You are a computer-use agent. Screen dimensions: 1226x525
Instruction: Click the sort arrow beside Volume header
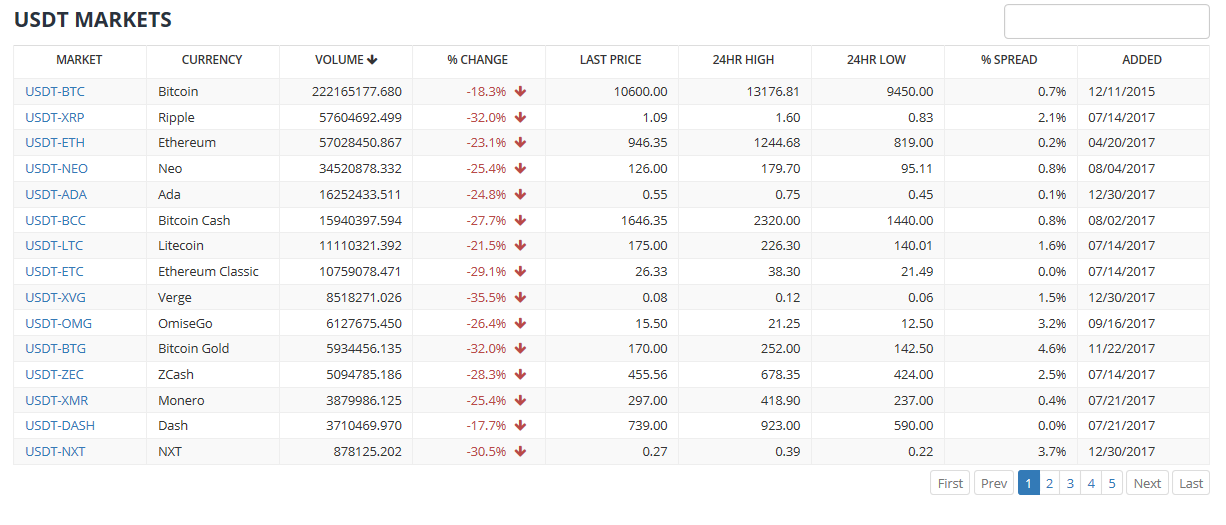372,60
